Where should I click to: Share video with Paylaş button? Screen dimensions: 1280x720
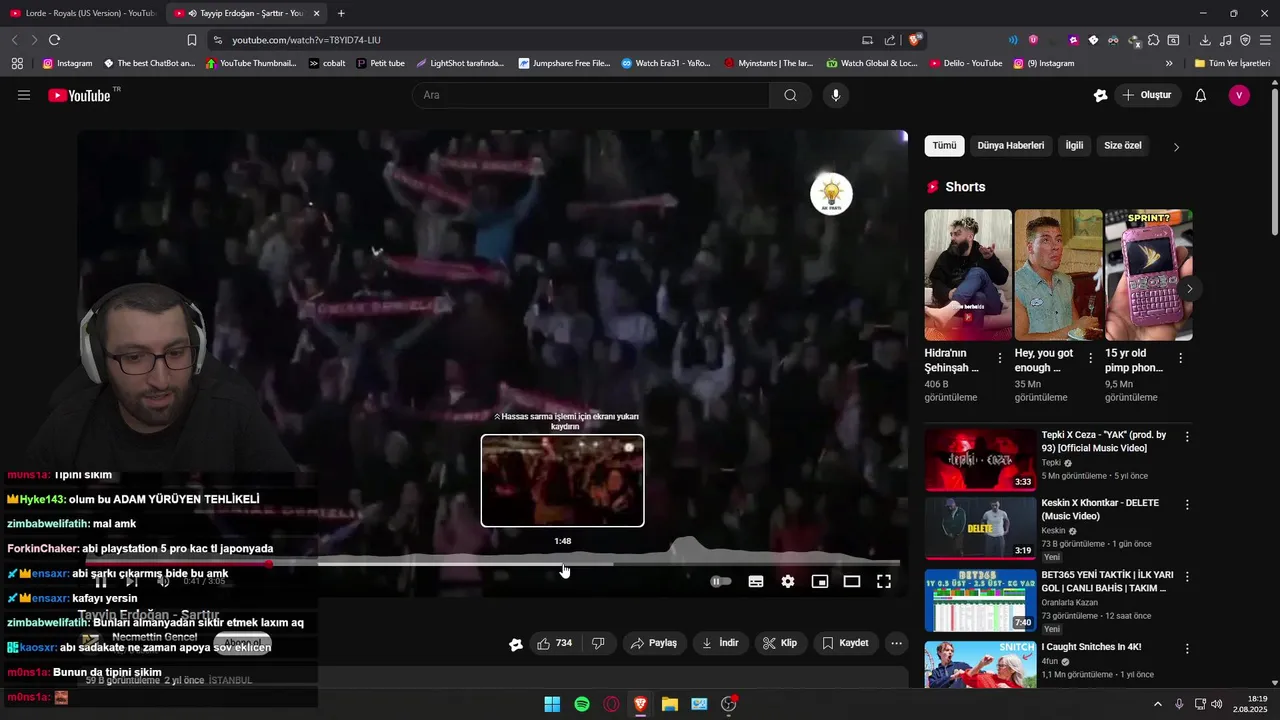[654, 643]
